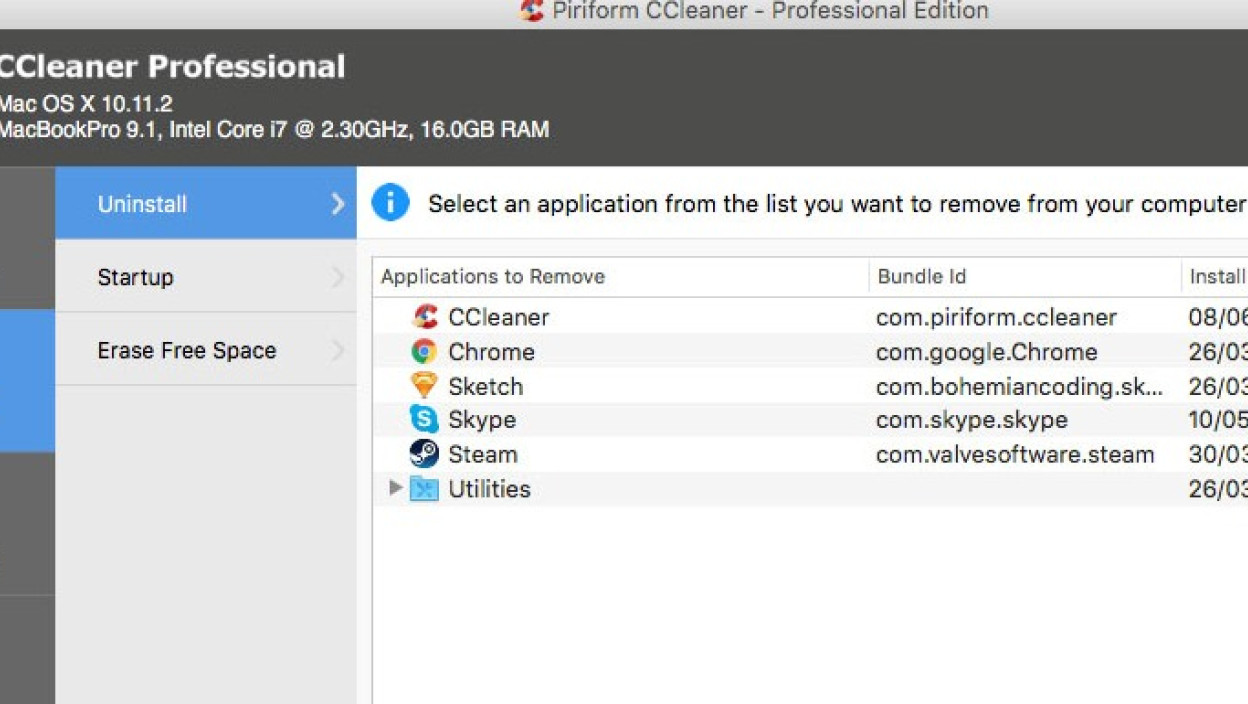Select the Sketch application name
1248x704 pixels.
485,386
